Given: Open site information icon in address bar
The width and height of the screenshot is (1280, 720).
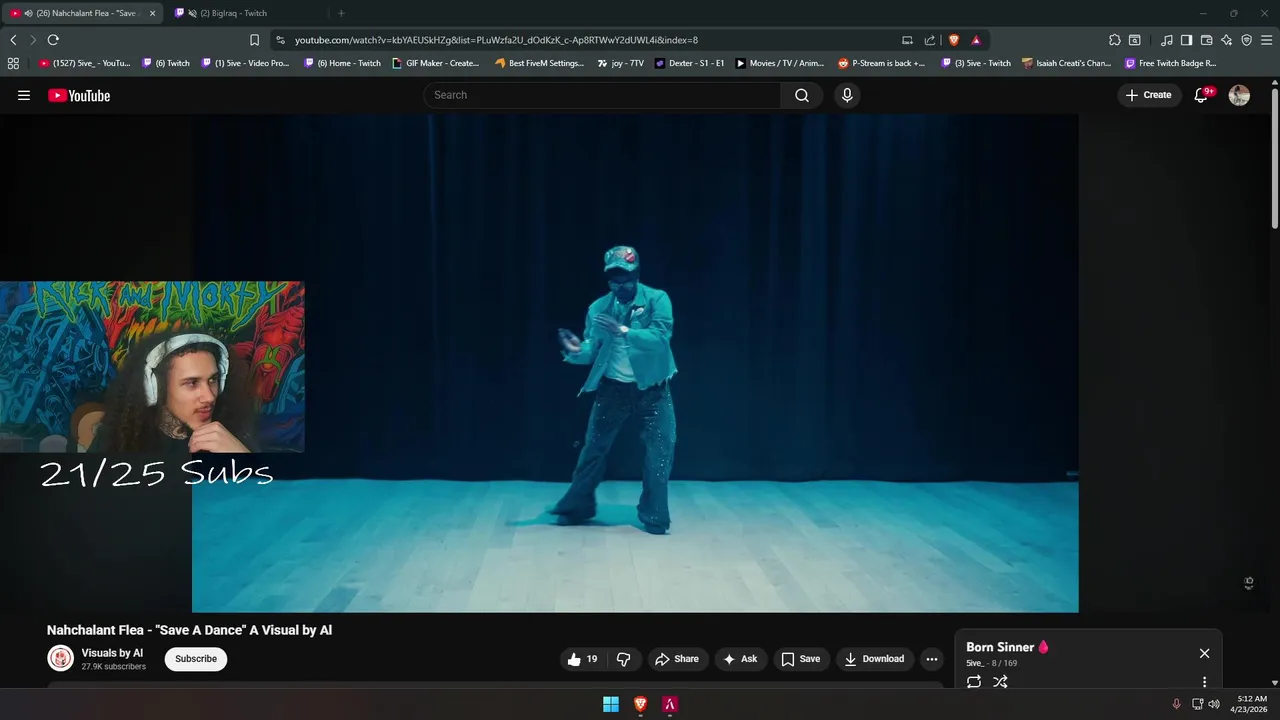Looking at the screenshot, I should [x=280, y=40].
